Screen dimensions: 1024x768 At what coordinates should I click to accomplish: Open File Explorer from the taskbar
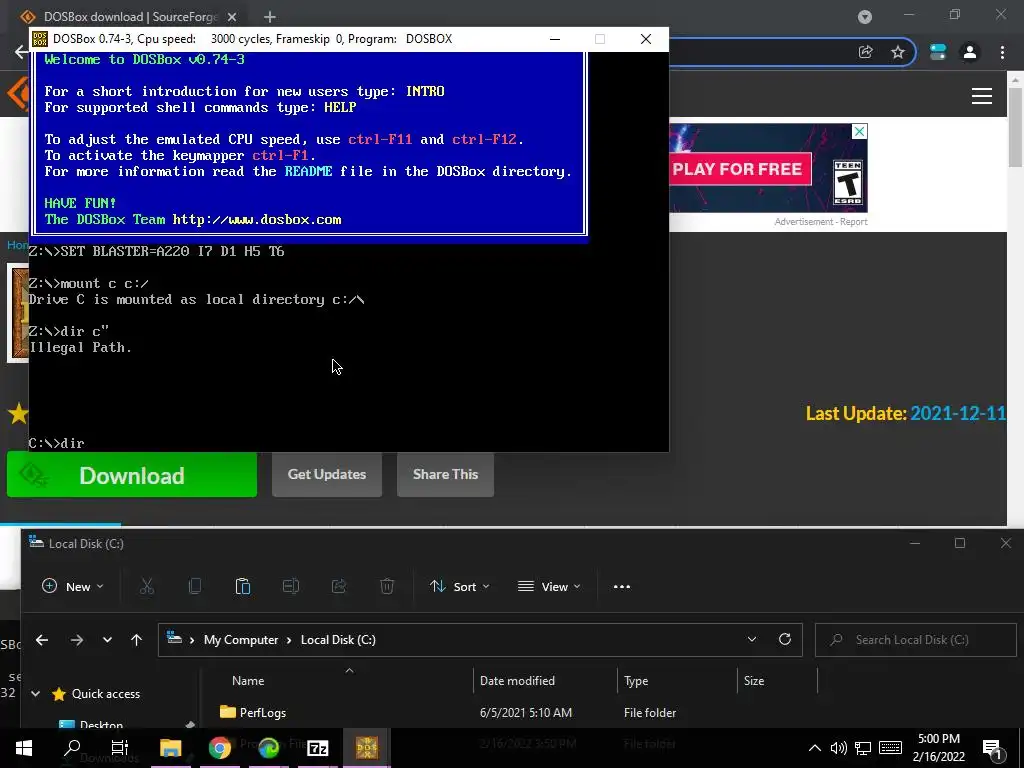[170, 748]
